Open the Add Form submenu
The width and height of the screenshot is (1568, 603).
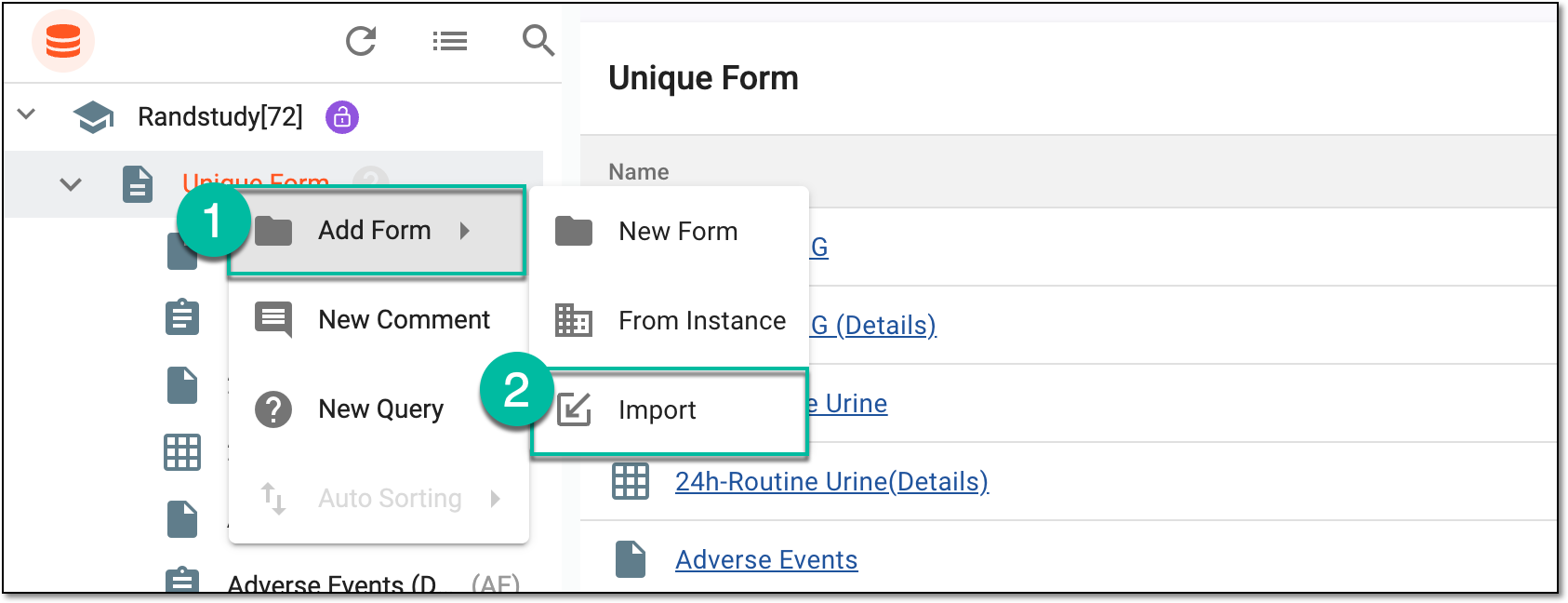(x=378, y=231)
